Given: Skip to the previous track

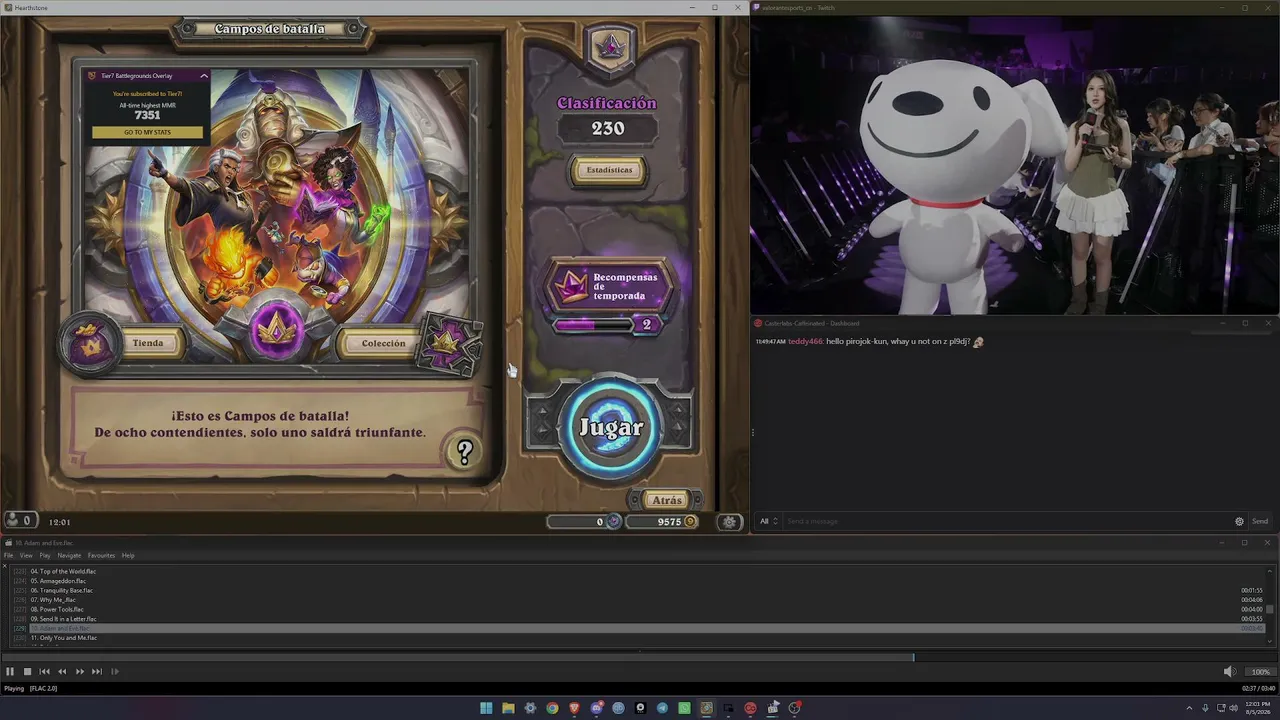Looking at the screenshot, I should pos(44,672).
